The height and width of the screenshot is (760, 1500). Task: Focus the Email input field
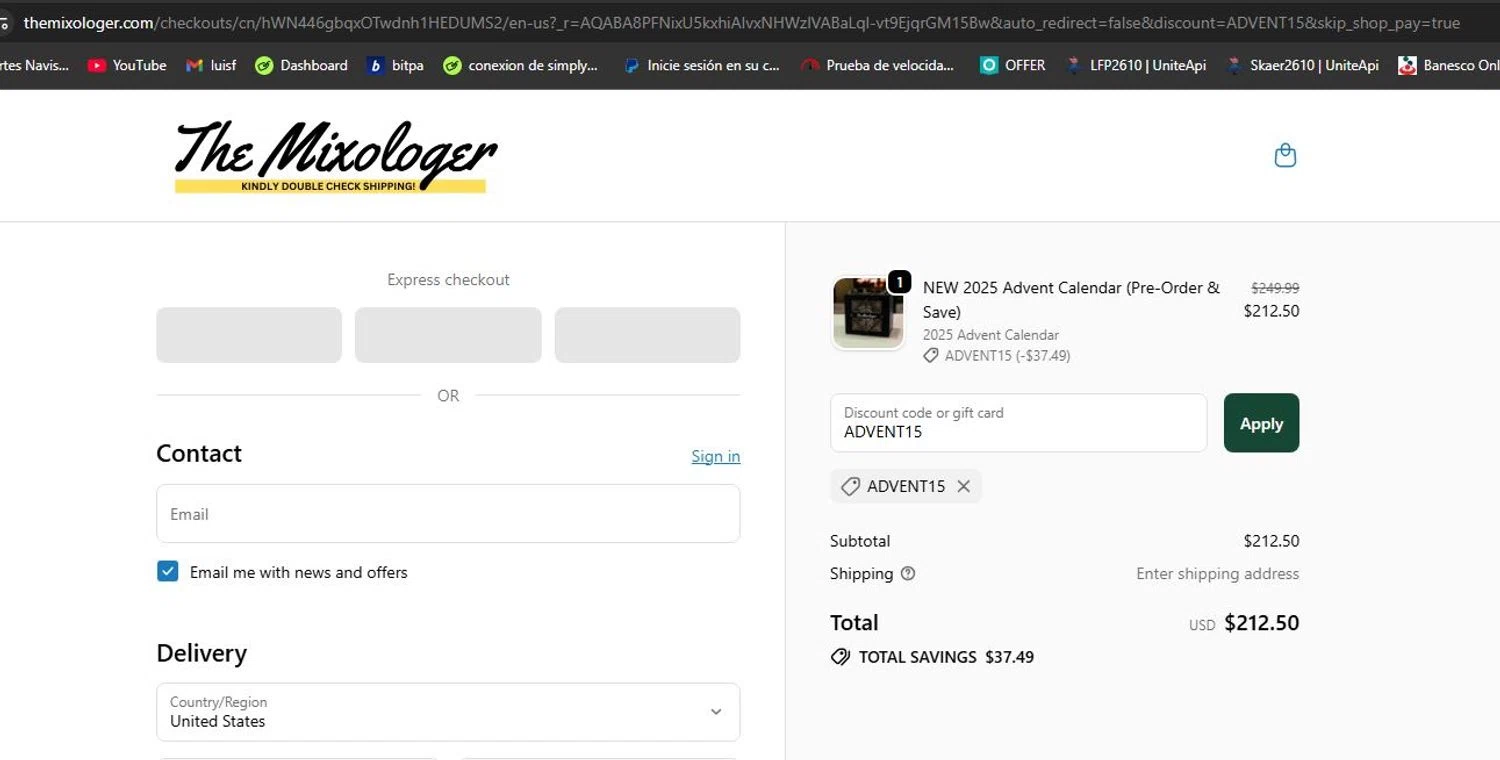(x=448, y=514)
